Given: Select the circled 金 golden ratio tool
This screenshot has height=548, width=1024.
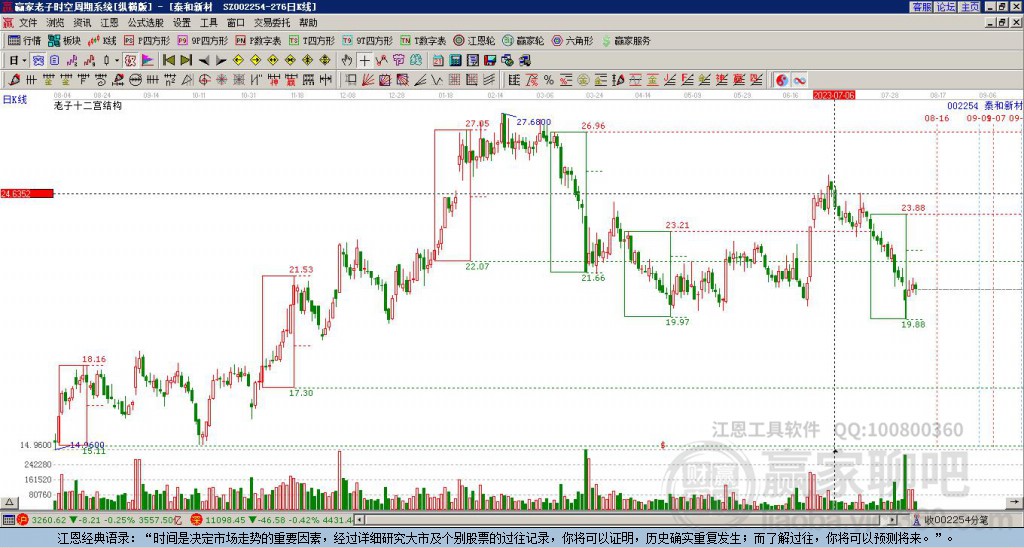Looking at the screenshot, I should [x=583, y=80].
